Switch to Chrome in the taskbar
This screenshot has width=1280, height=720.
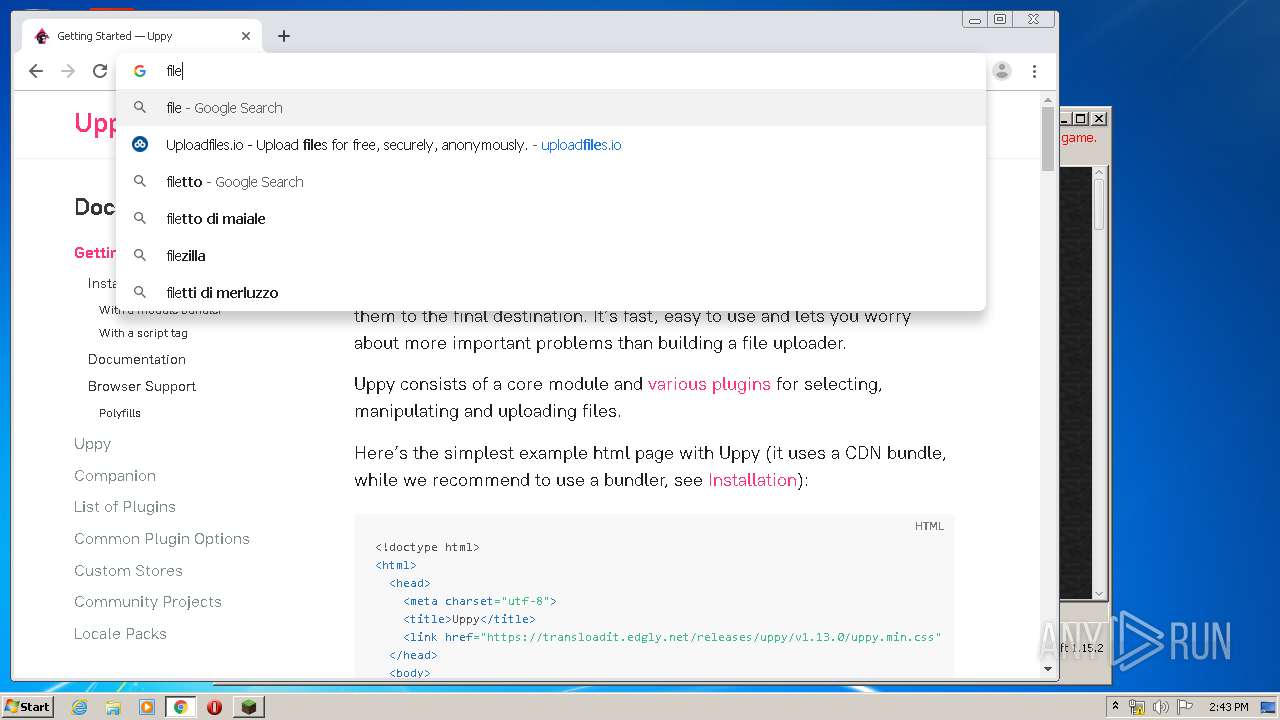(x=181, y=707)
